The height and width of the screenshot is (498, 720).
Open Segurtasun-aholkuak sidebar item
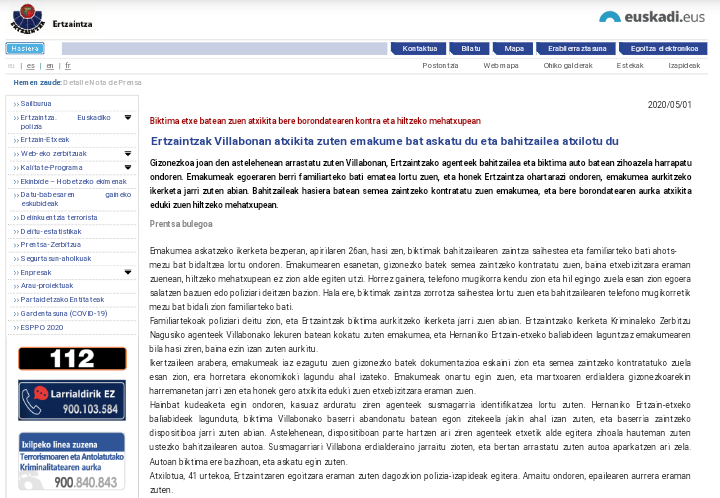point(56,258)
